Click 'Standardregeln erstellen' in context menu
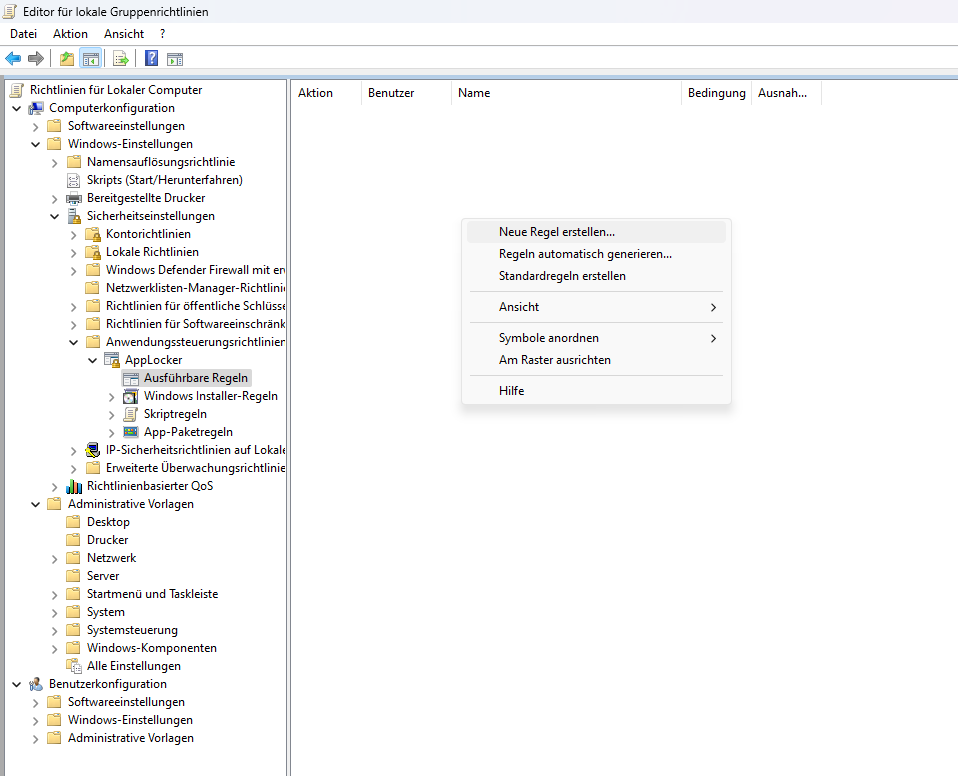Screen dimensions: 958x776 [x=562, y=276]
